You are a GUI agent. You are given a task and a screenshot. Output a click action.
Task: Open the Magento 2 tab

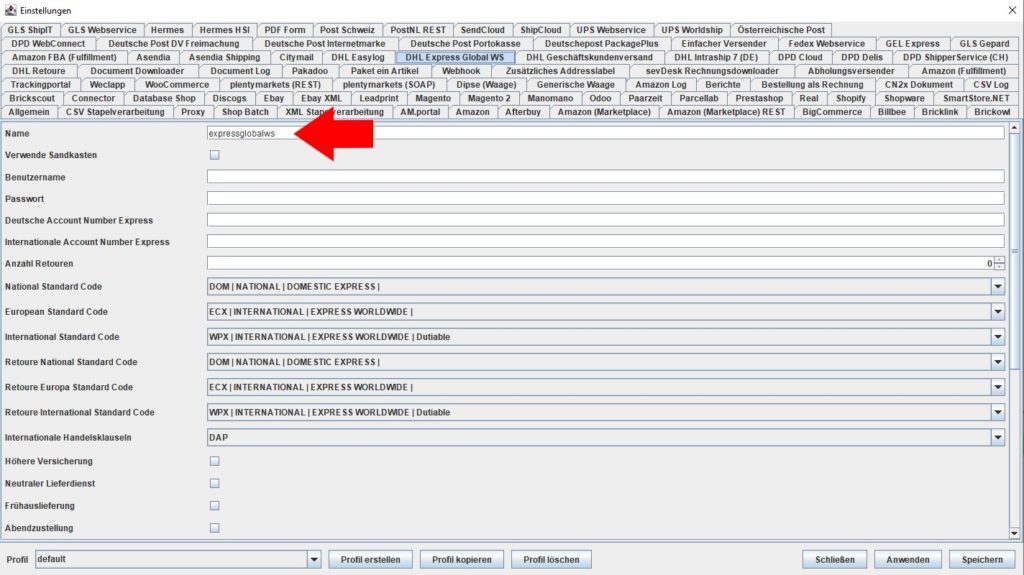pos(489,99)
